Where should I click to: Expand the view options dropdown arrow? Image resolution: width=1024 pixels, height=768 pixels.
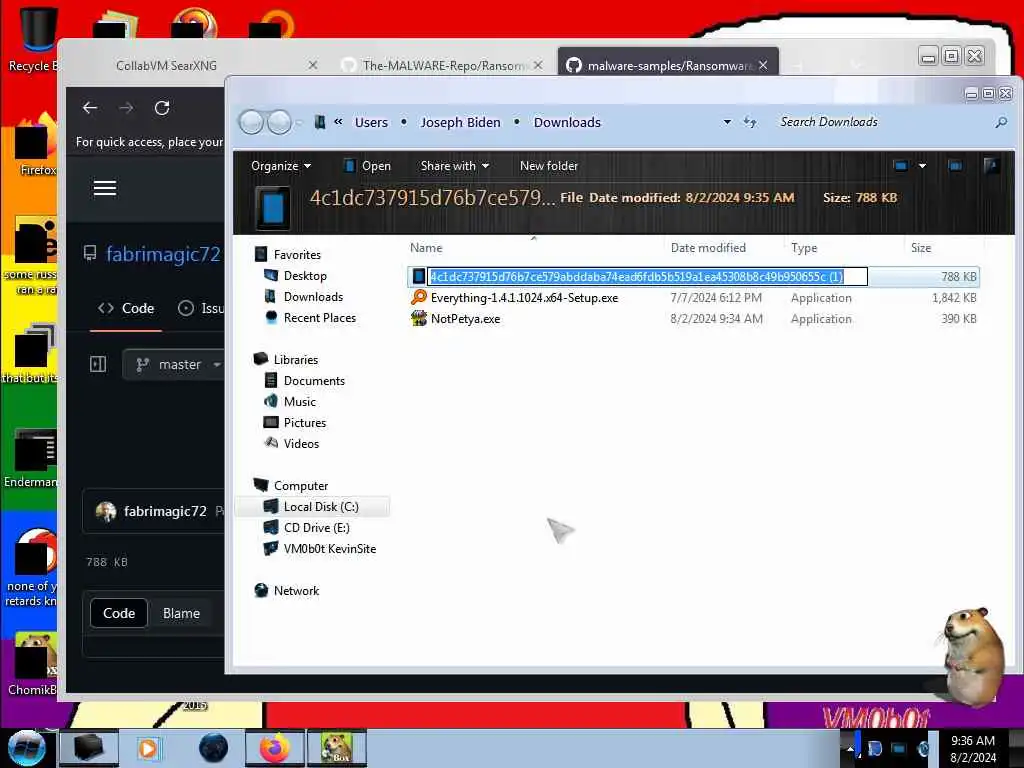(x=922, y=166)
